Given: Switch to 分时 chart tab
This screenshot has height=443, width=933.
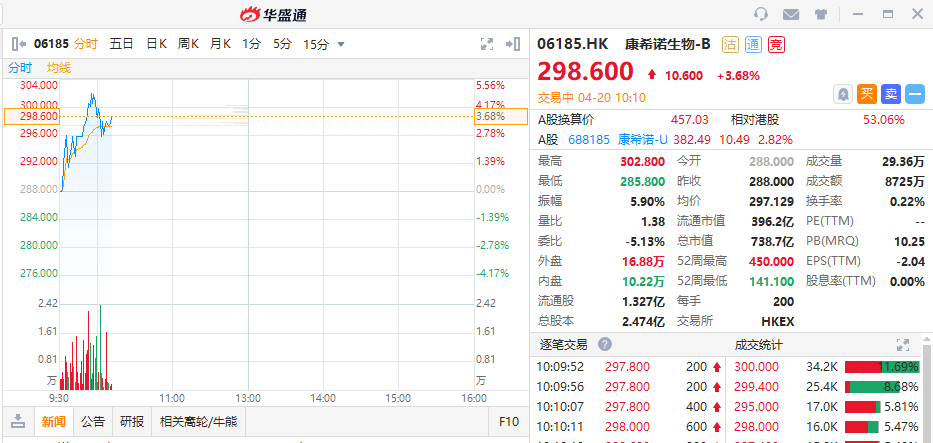Looking at the screenshot, I should [85, 43].
